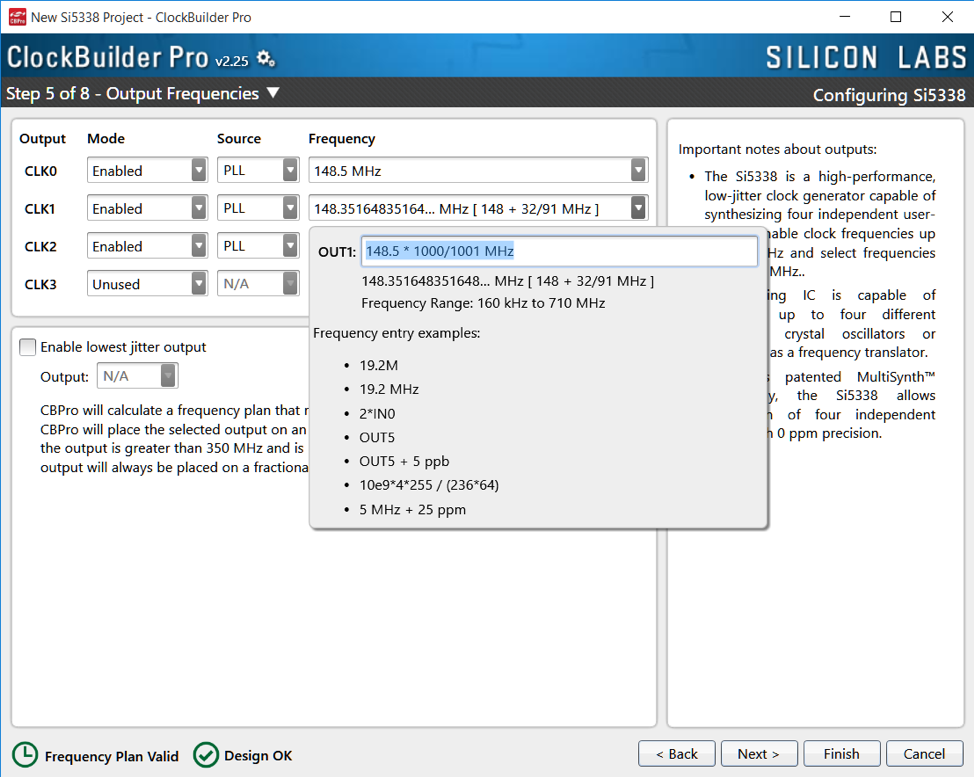
Task: Click the 'Configuring Si5338' label
Action: click(889, 95)
